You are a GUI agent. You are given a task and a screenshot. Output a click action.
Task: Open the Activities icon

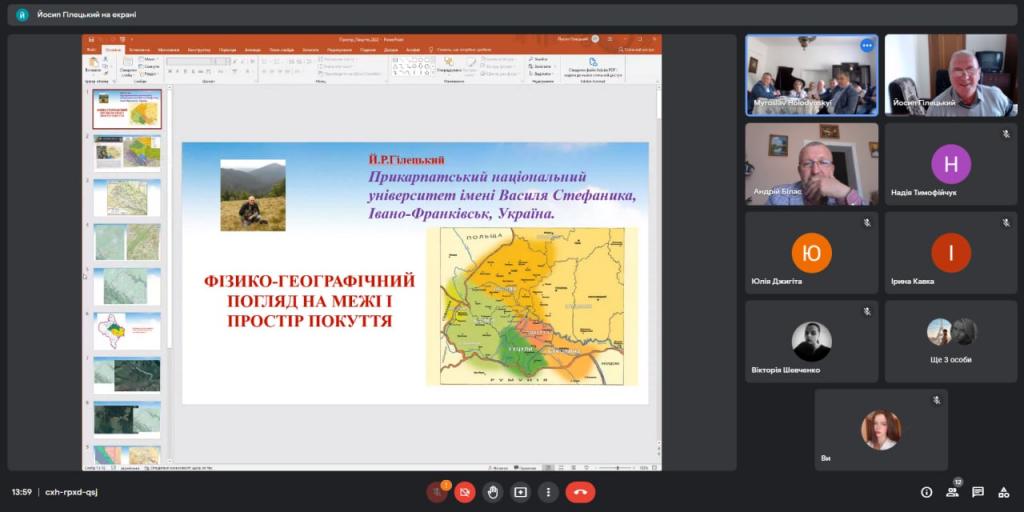point(1003,492)
